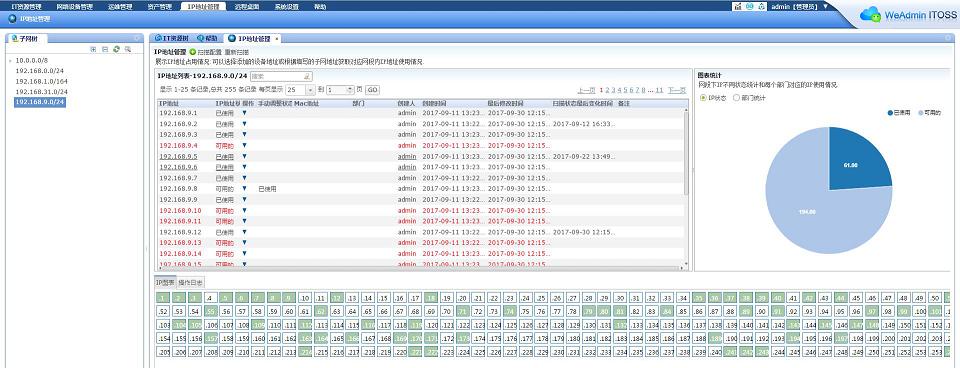Open the IT资源管理 top menu

point(26,6)
